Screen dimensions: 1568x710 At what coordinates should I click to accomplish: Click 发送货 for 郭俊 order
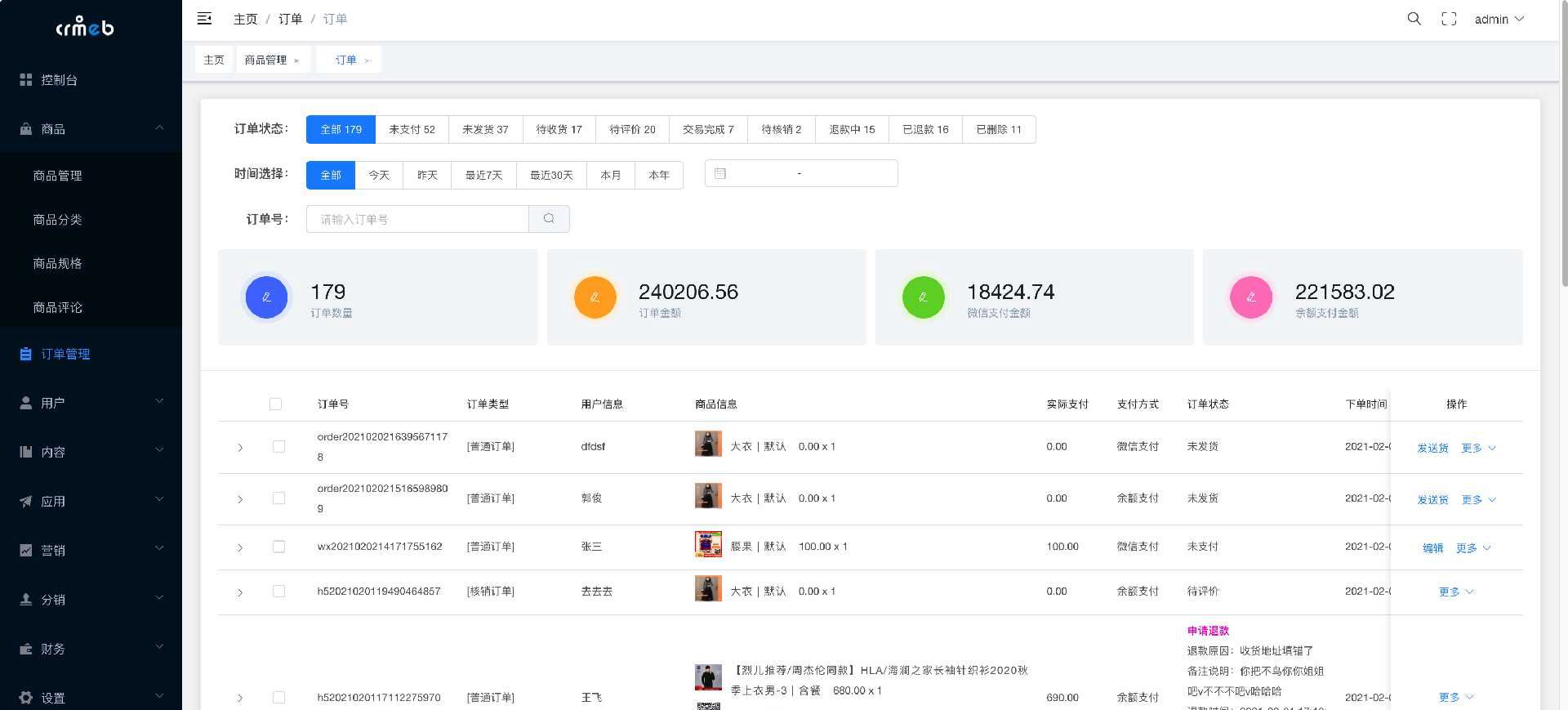coord(1432,499)
